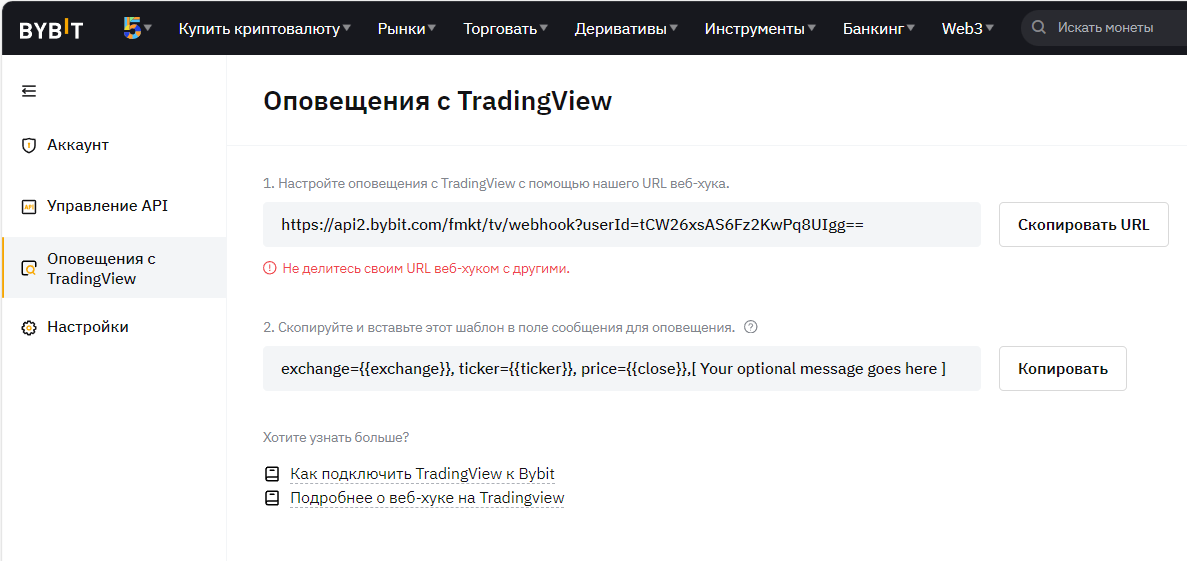Click the gear icon beside Настройки
Viewport: 1187px width, 561px height.
(x=29, y=328)
